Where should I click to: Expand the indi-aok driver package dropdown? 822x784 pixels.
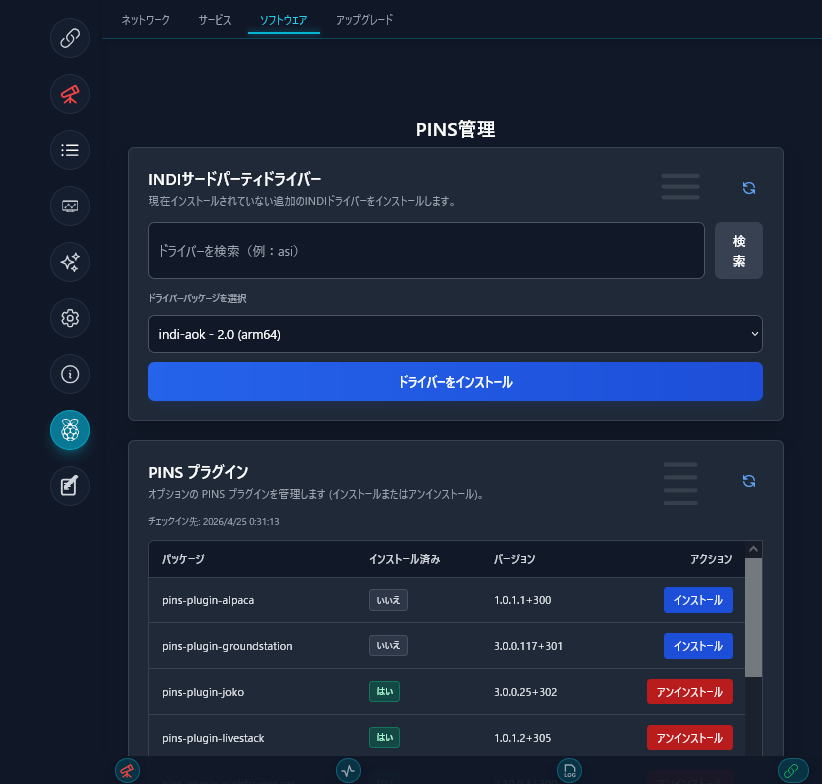click(455, 334)
